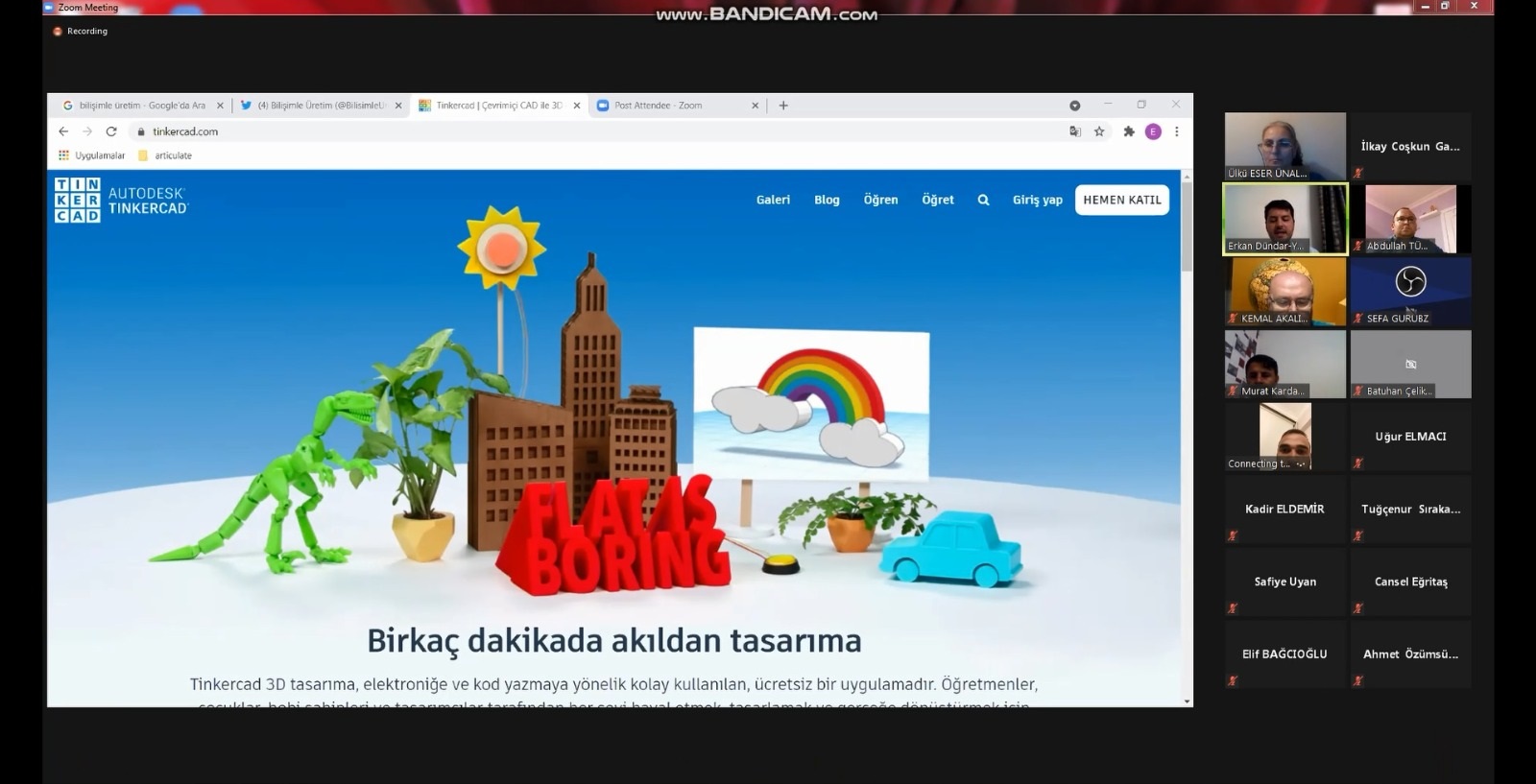Click the Chrome tab search down-arrow circle
1536x784 pixels.
pos(1075,106)
